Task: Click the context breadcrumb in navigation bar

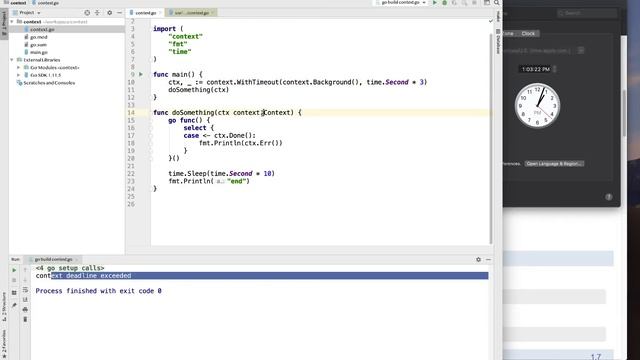Action: (15, 2)
